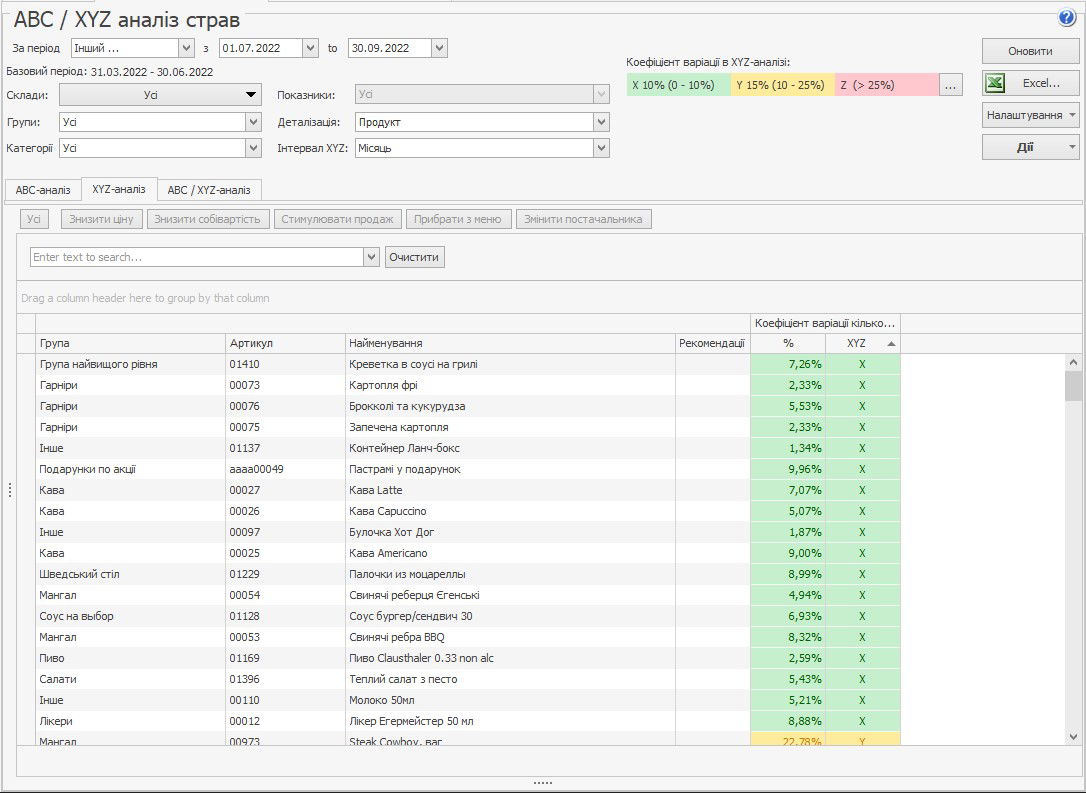Click the Excel export button
The image size is (1086, 793).
[1030, 83]
